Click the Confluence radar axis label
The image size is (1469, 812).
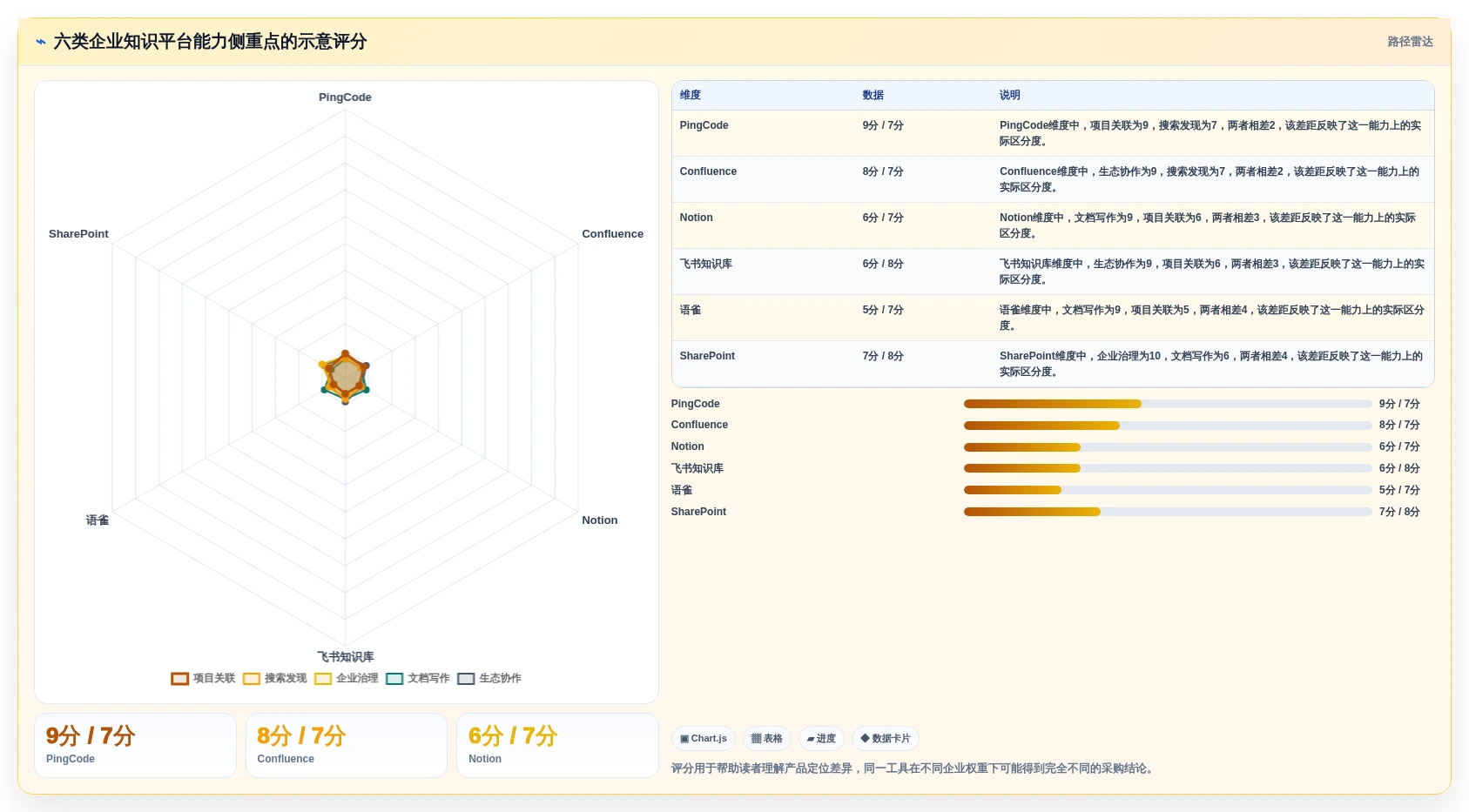click(x=612, y=234)
